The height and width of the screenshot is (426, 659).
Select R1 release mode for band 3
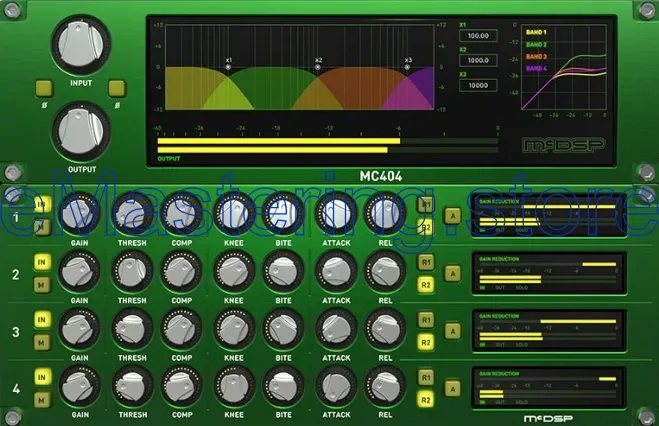point(426,320)
